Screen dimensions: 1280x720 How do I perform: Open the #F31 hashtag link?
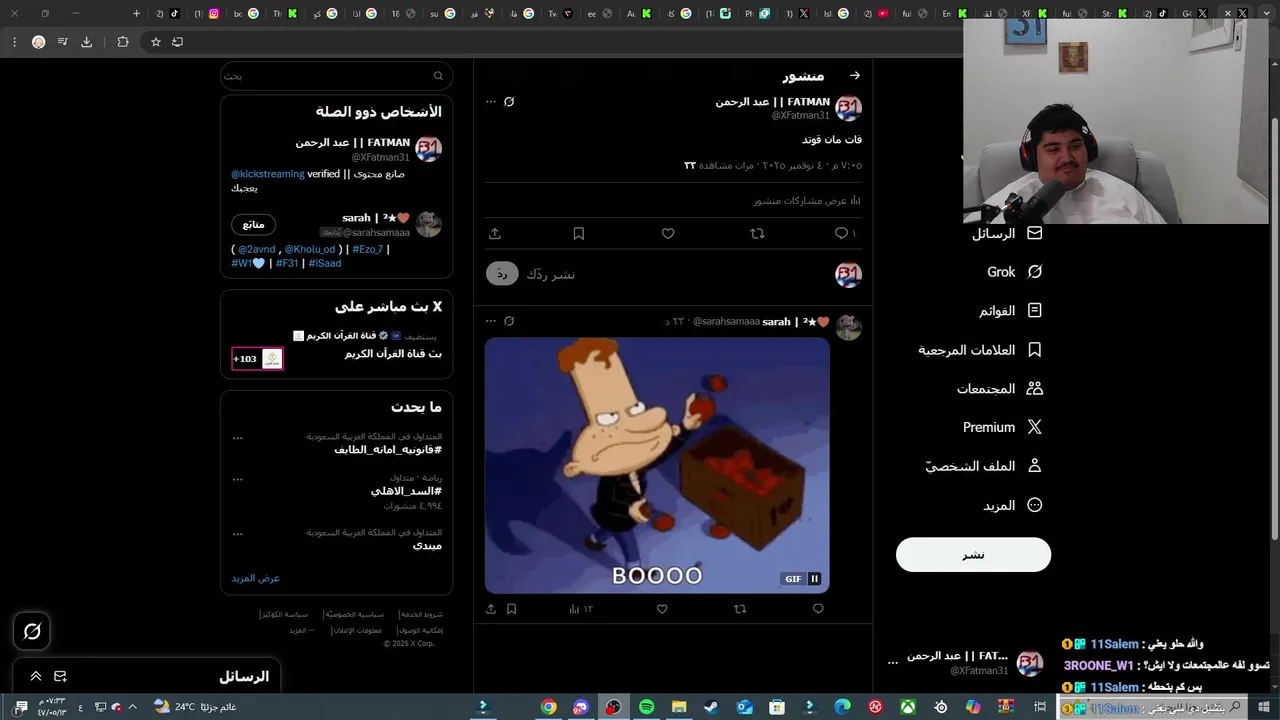pos(287,264)
